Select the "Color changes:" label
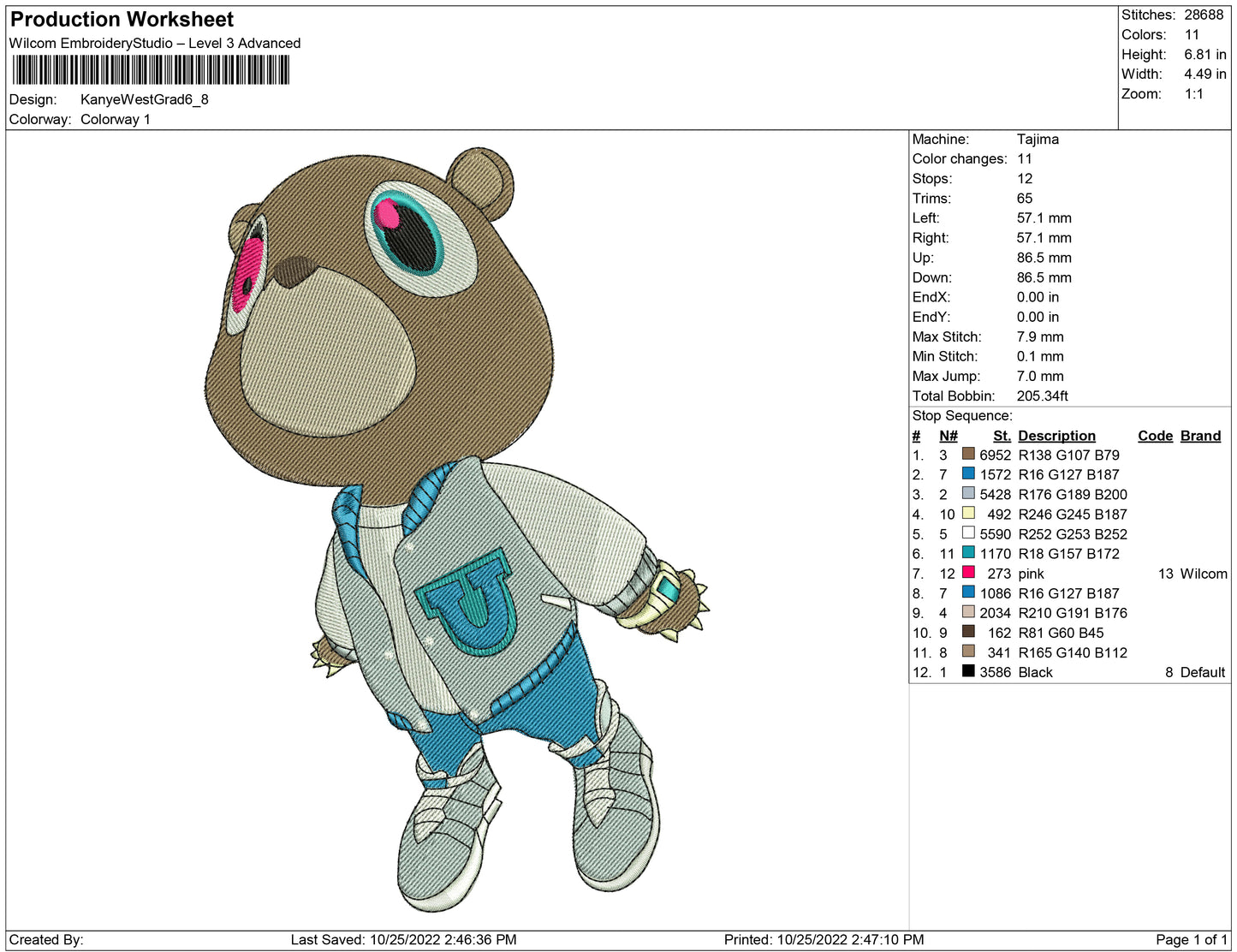Screen dimensions: 1237x952 tap(960, 158)
